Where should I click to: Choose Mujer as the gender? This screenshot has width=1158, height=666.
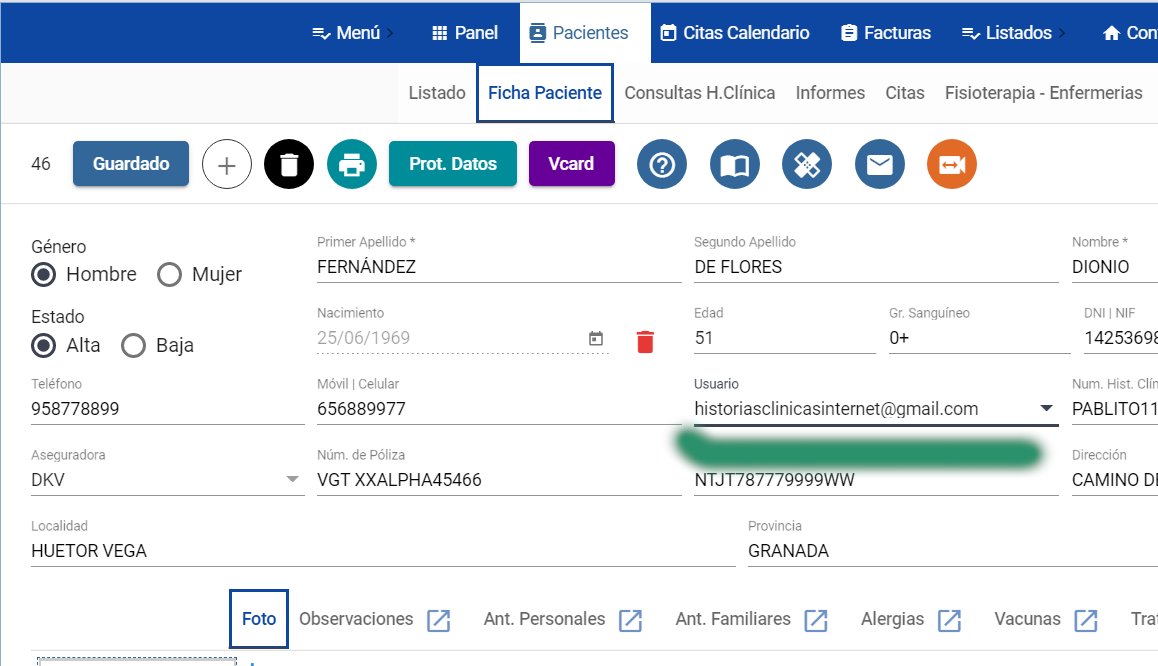(x=169, y=274)
